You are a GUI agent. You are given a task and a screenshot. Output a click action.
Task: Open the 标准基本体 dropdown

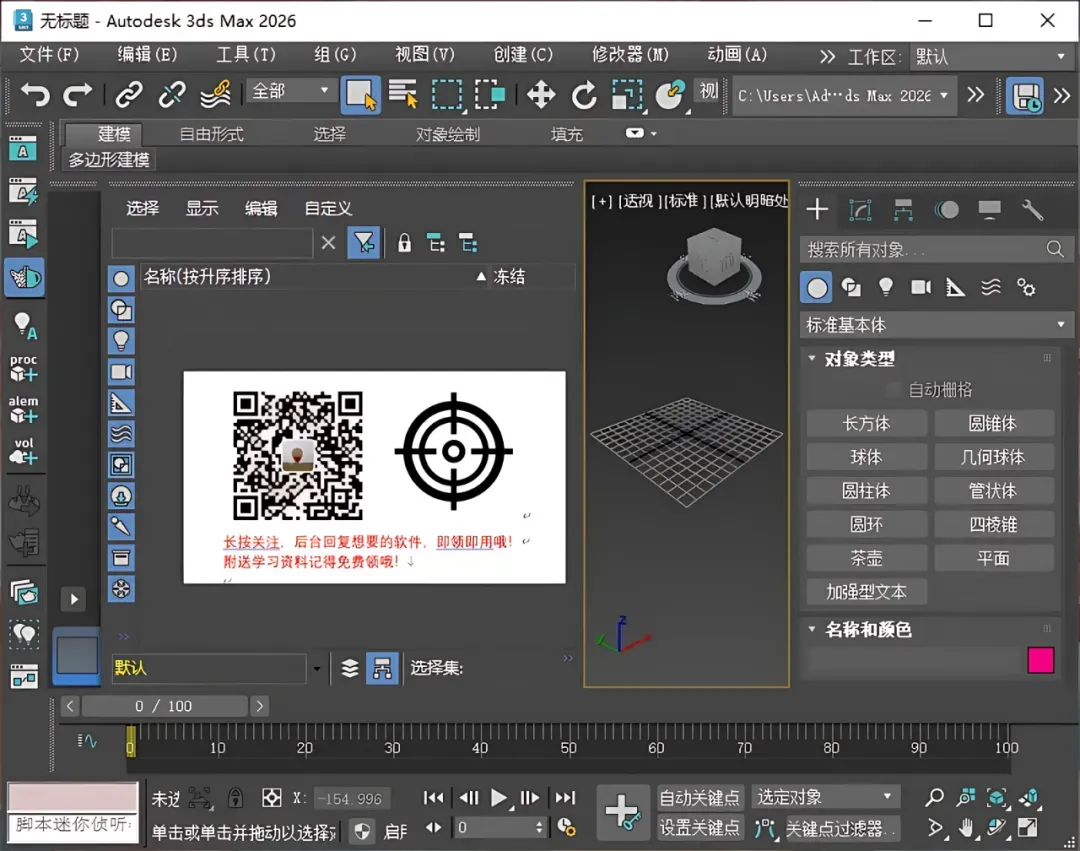click(936, 325)
